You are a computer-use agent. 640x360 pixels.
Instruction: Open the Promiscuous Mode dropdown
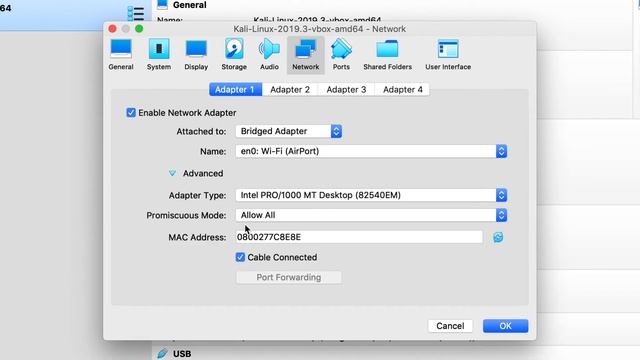click(x=371, y=215)
